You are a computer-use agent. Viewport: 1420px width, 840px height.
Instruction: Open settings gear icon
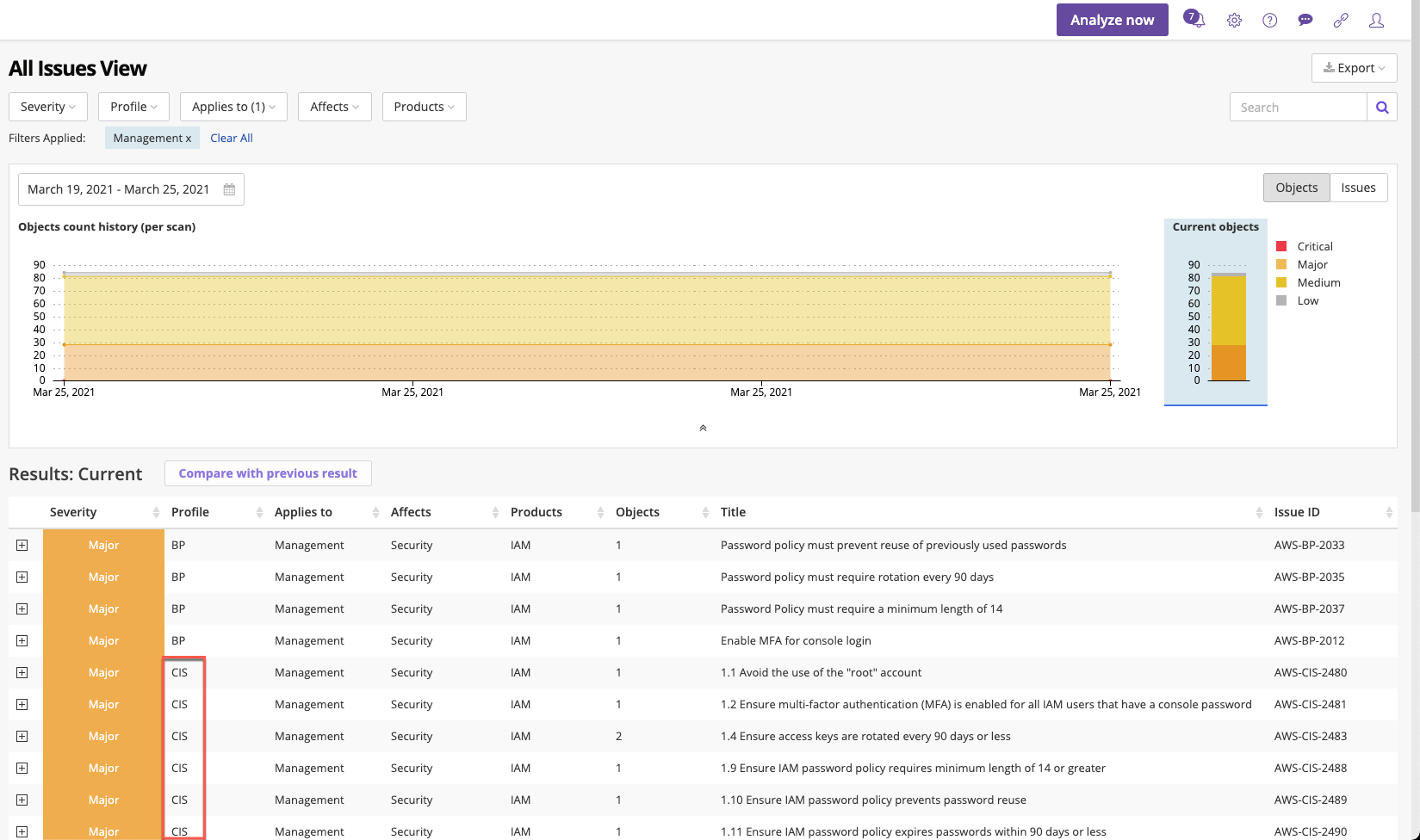pyautogui.click(x=1234, y=21)
